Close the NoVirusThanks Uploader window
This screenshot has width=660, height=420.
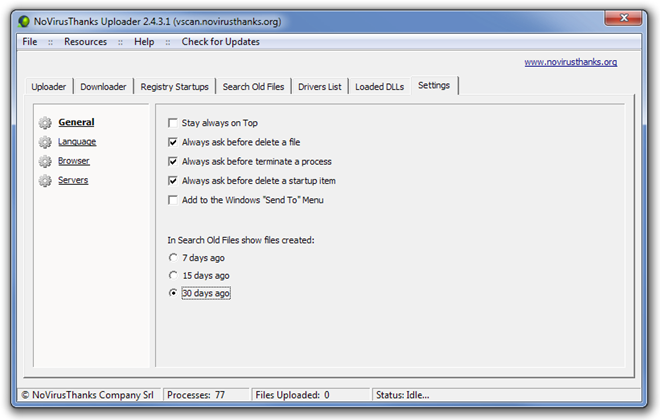[623, 18]
